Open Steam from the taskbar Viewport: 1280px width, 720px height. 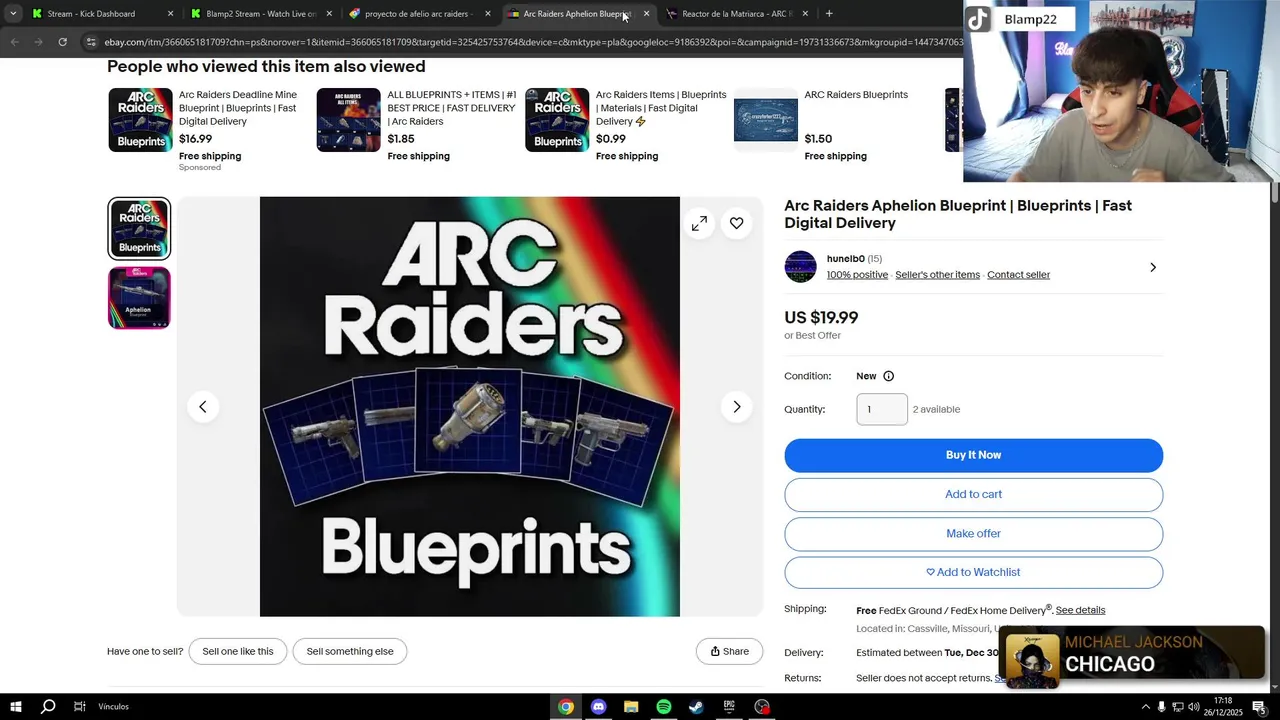pyautogui.click(x=696, y=707)
